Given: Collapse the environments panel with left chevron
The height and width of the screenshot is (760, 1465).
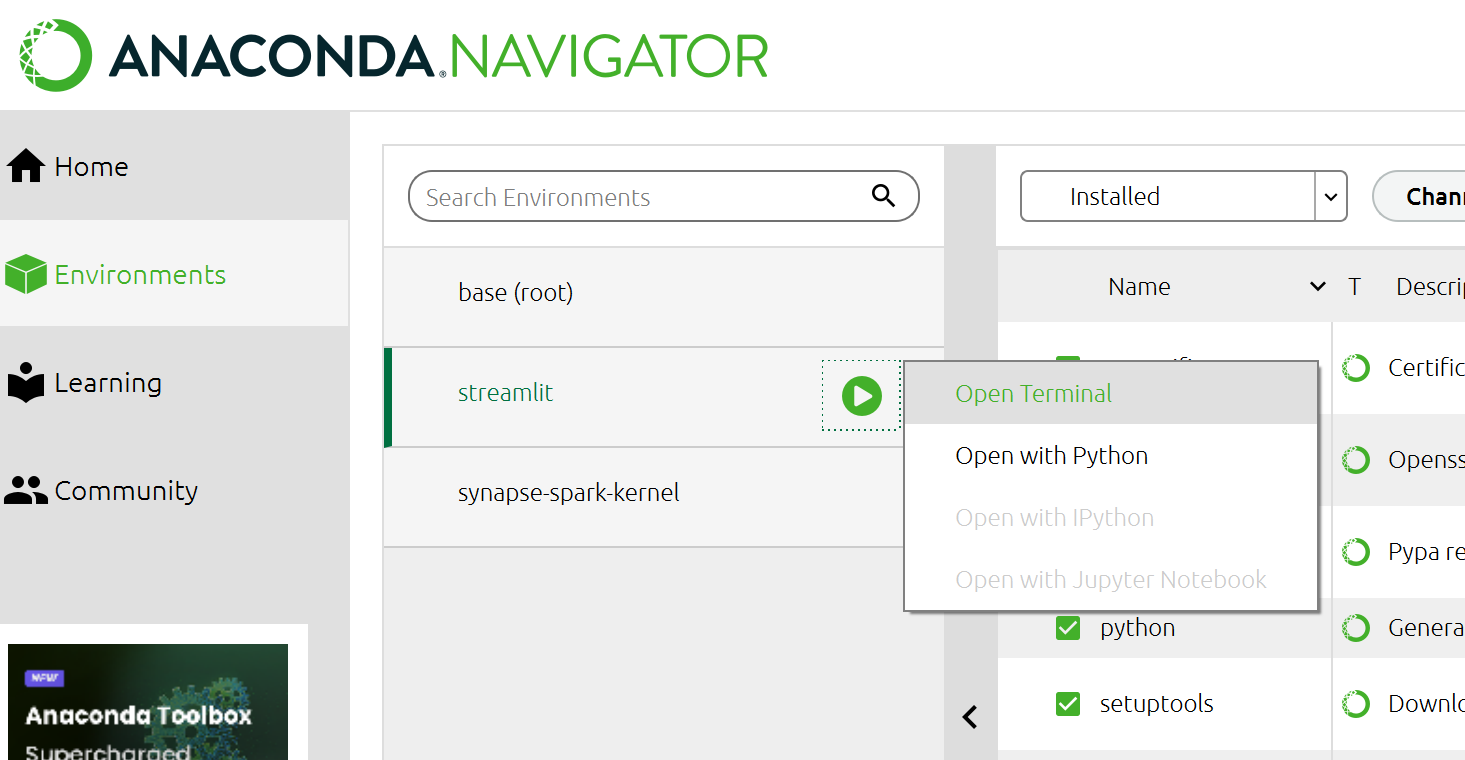Looking at the screenshot, I should (969, 717).
